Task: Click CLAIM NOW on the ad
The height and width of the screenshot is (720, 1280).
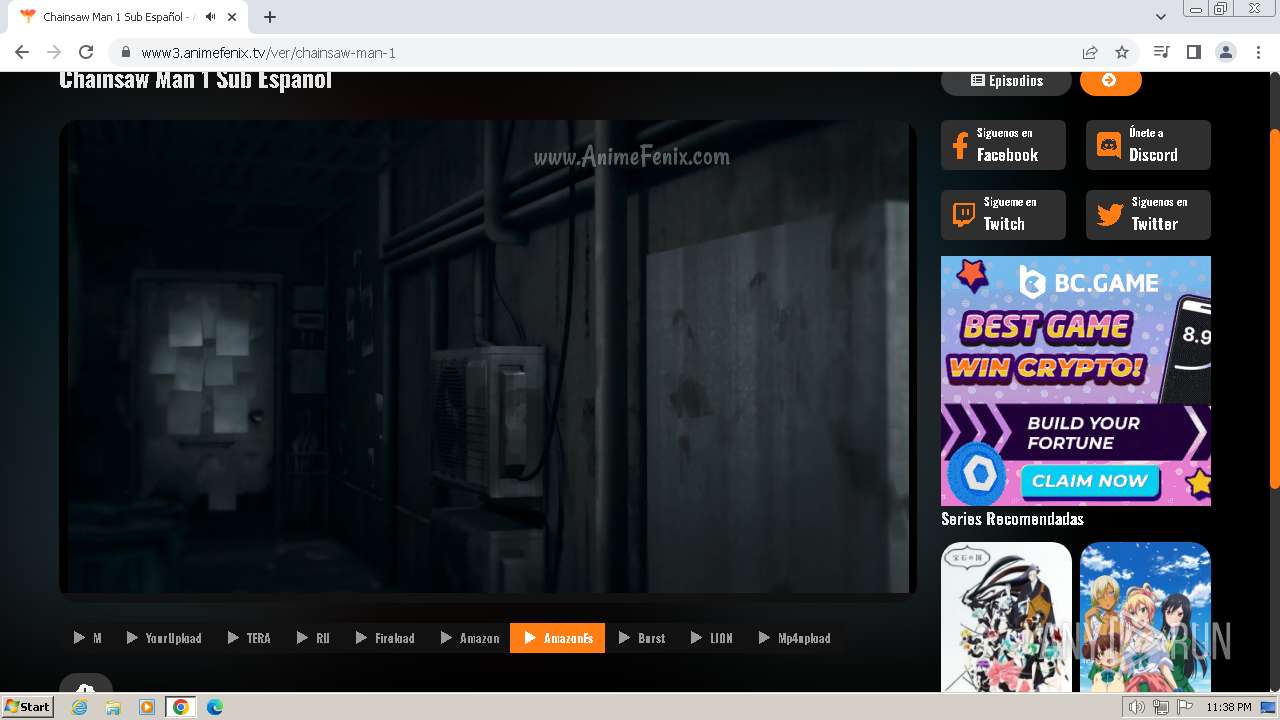Action: pos(1089,481)
